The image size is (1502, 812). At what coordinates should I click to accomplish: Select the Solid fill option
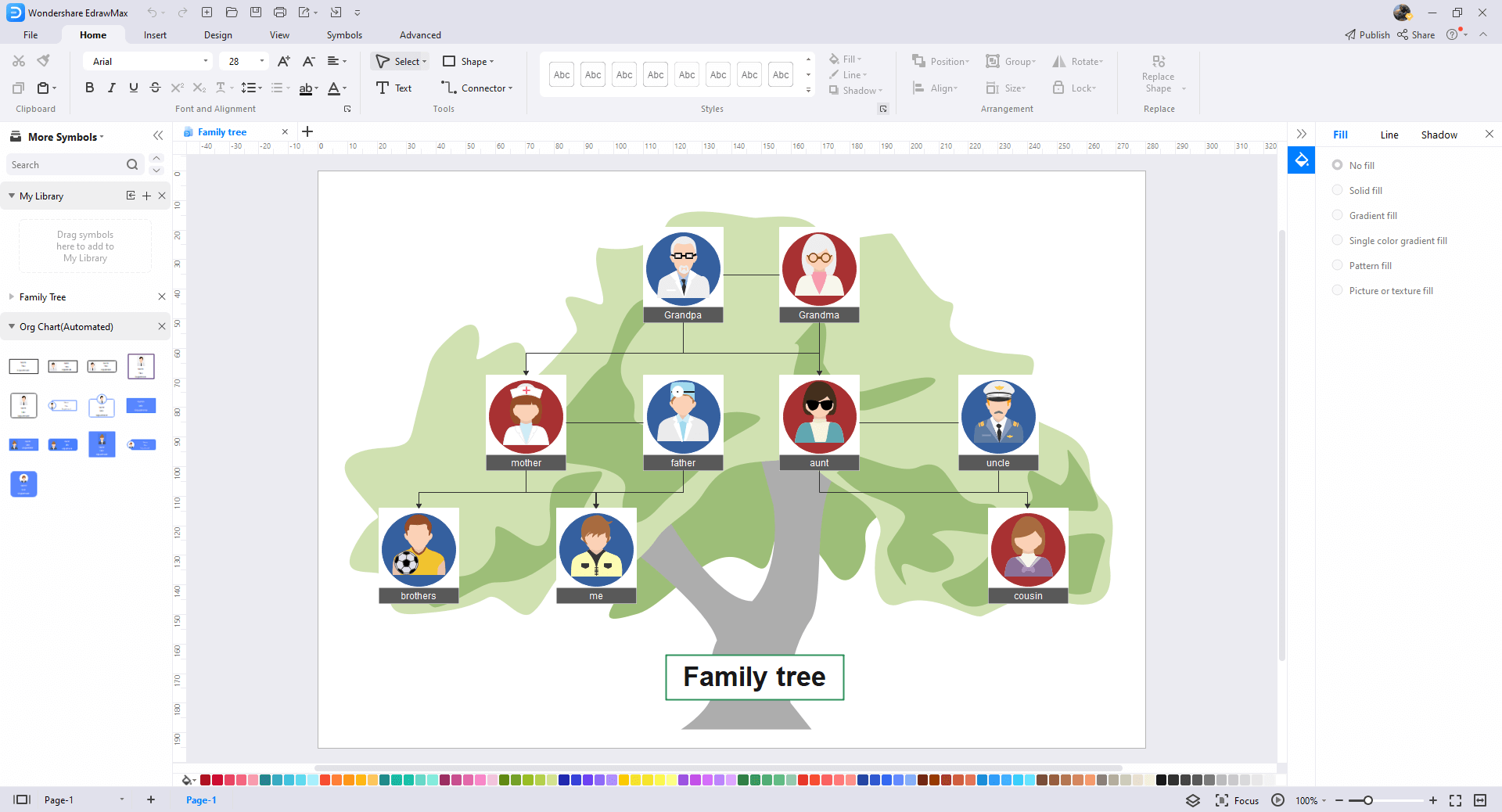[1338, 190]
